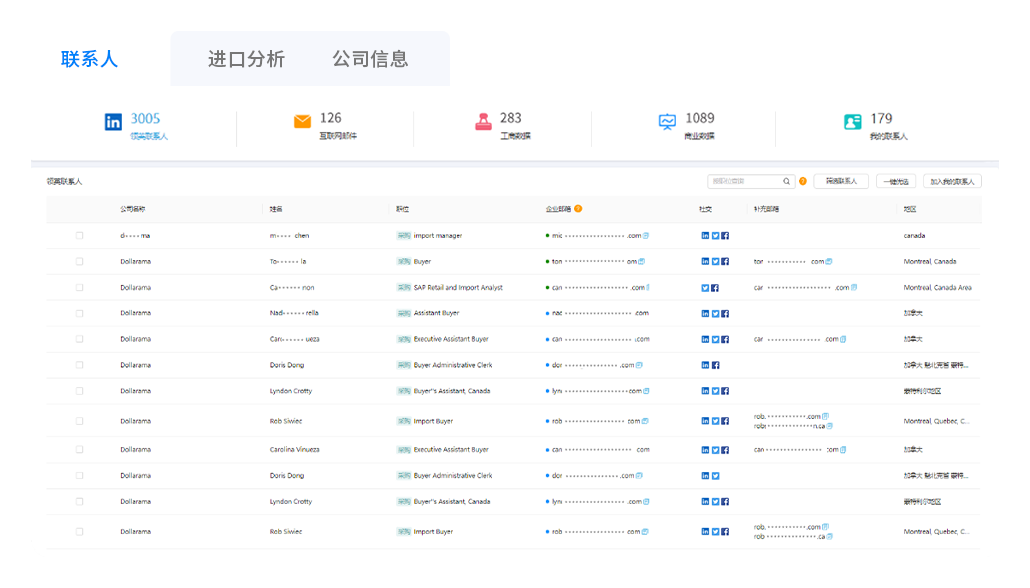The width and height of the screenshot is (1030, 588).
Task: Open LinkedIn icon in Nad···rella's row
Action: click(705, 313)
